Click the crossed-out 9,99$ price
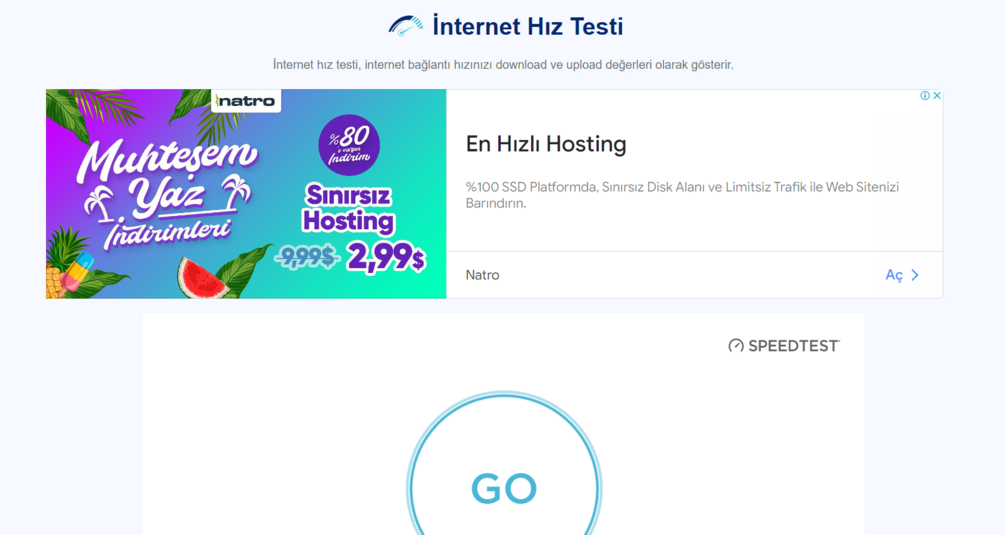The width and height of the screenshot is (1005, 535). tap(307, 257)
